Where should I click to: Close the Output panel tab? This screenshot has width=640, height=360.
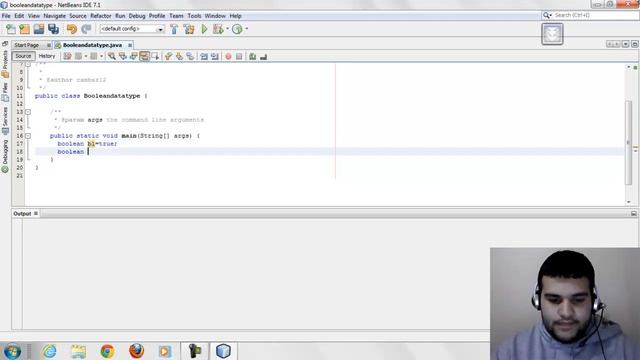pos(36,213)
